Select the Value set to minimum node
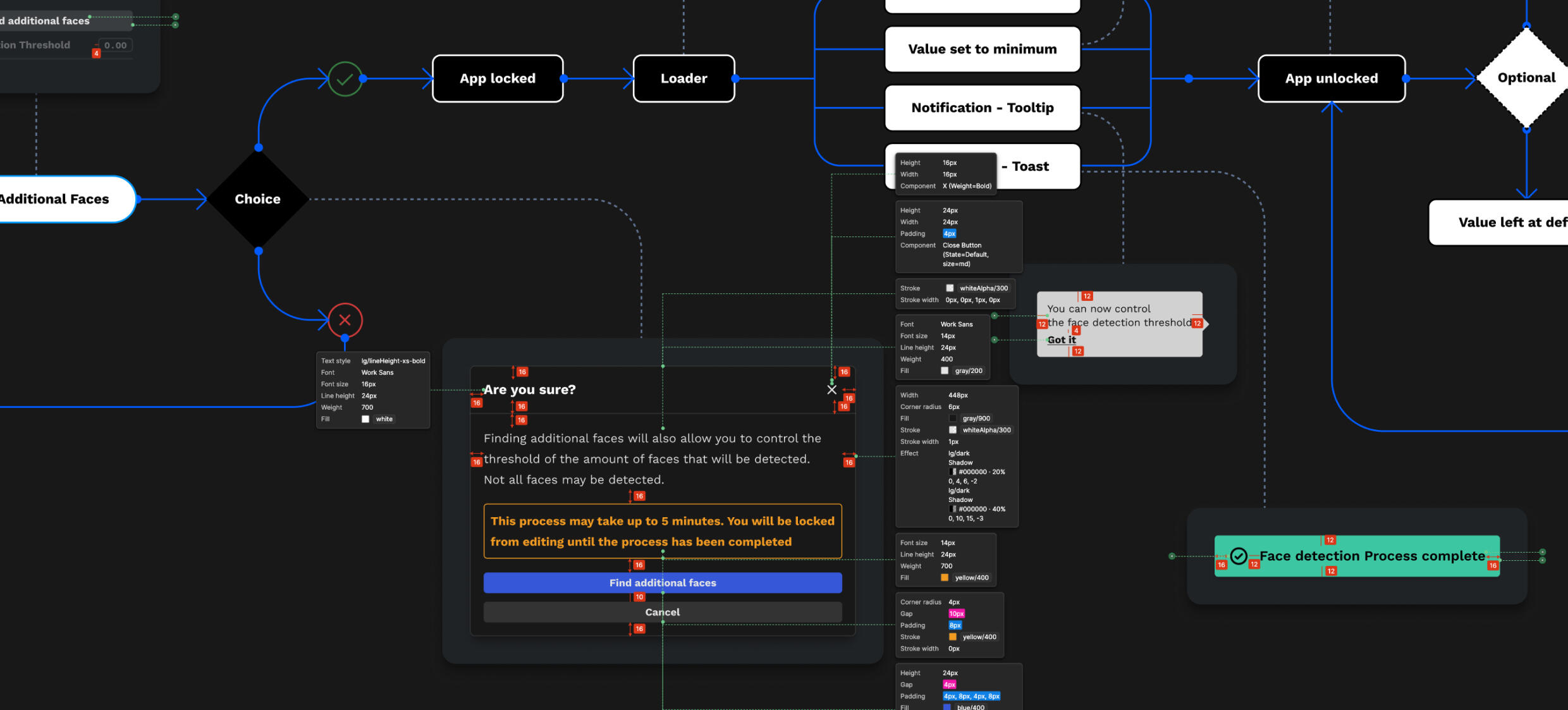This screenshot has height=710, width=1568. click(982, 49)
